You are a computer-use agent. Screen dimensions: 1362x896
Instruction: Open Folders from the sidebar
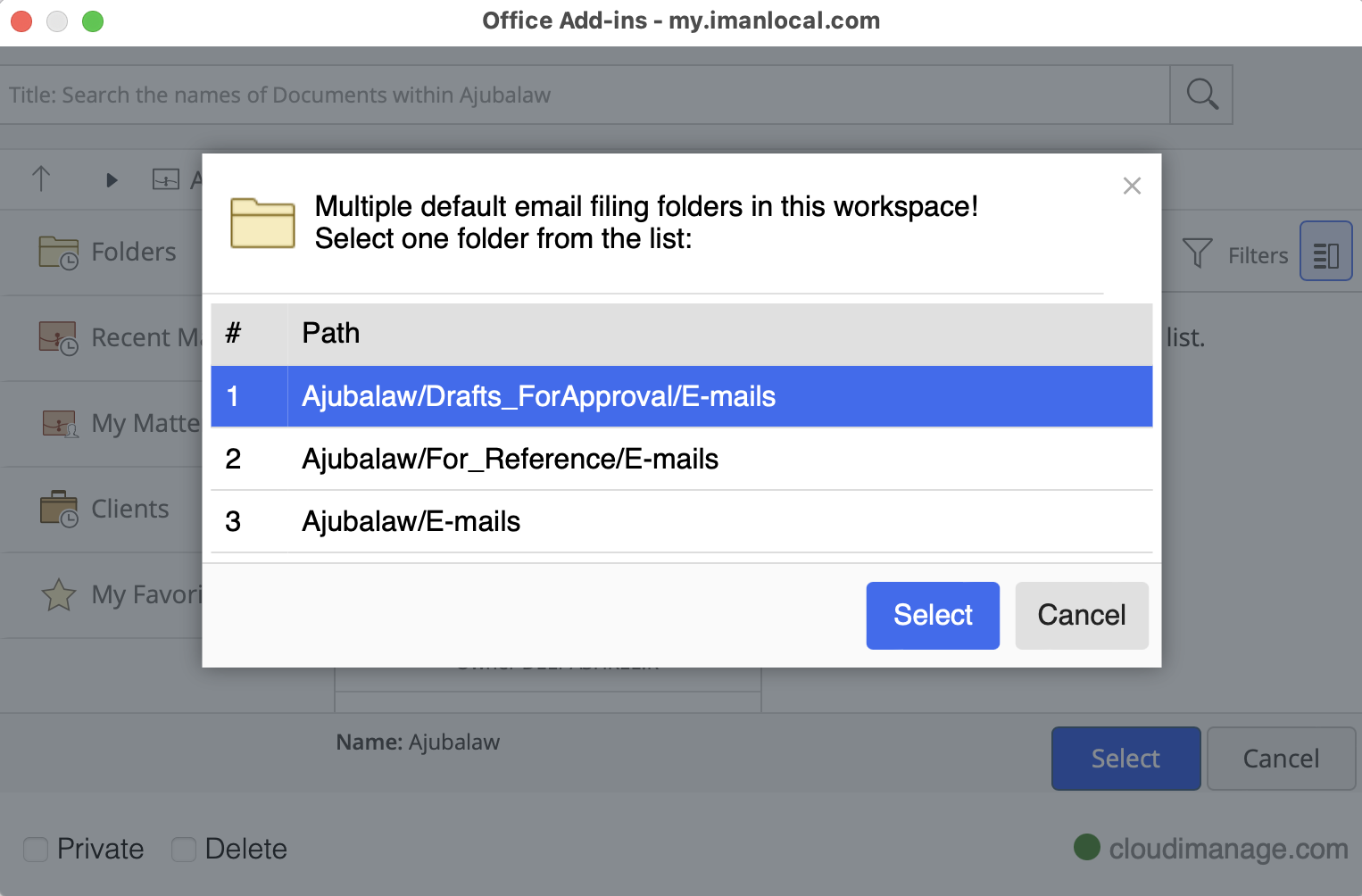133,252
